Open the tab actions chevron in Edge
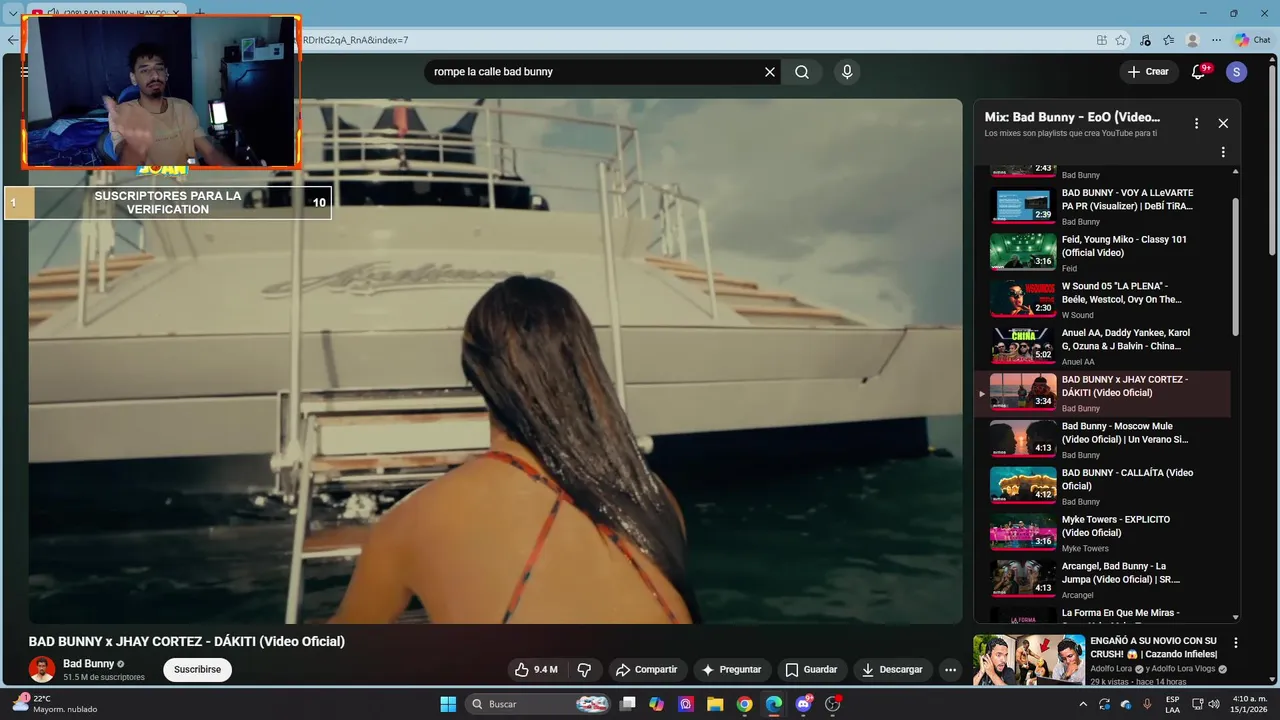1280x720 pixels. (x=12, y=13)
